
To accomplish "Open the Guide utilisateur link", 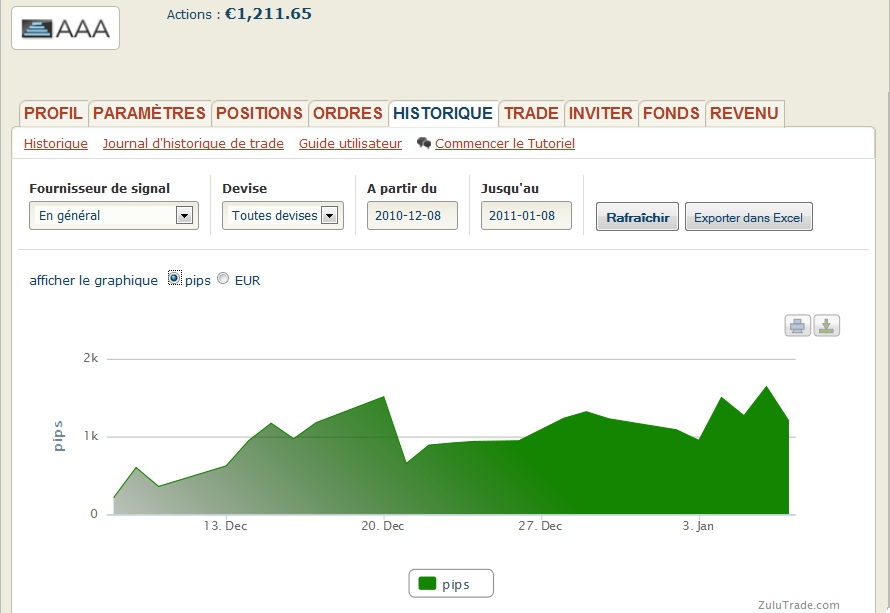I will pos(350,144).
